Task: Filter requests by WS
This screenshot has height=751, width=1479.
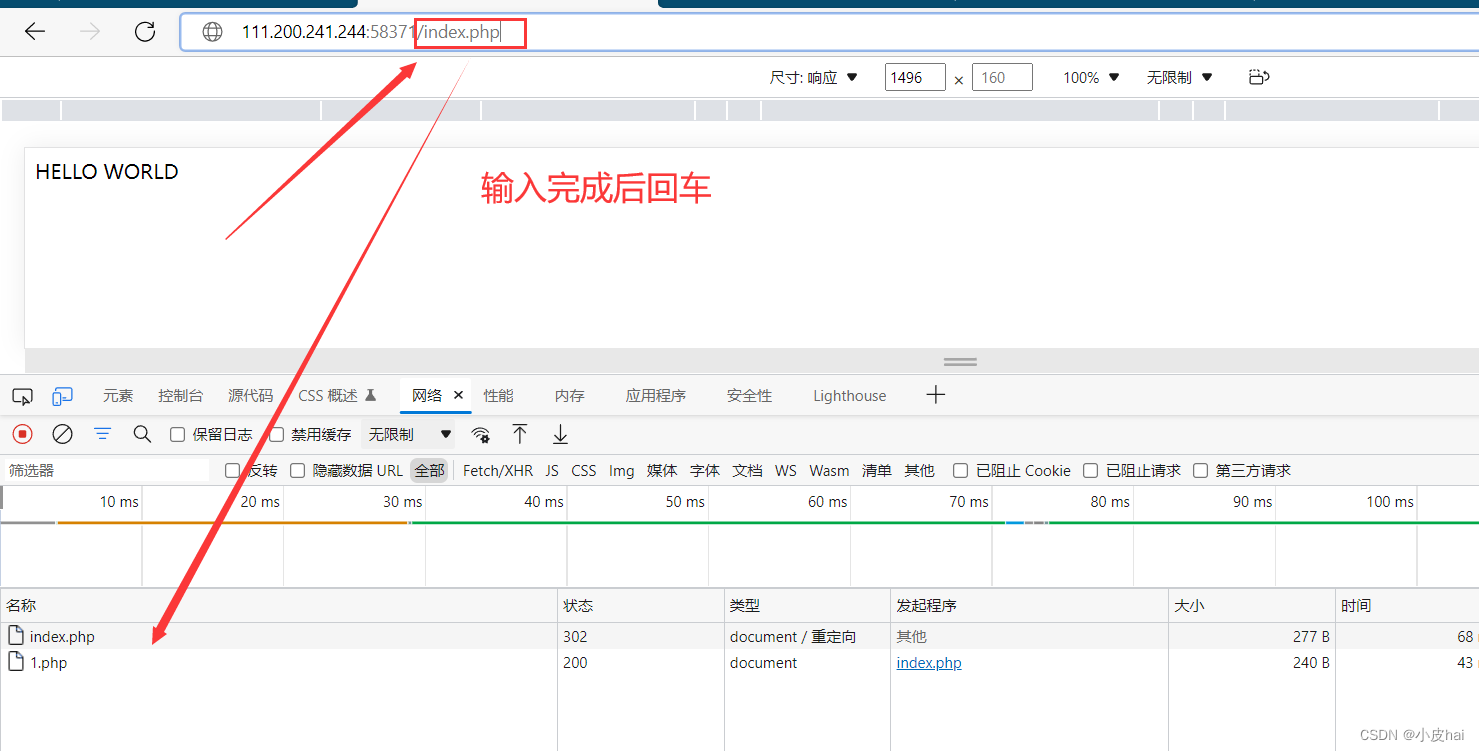Action: [786, 470]
